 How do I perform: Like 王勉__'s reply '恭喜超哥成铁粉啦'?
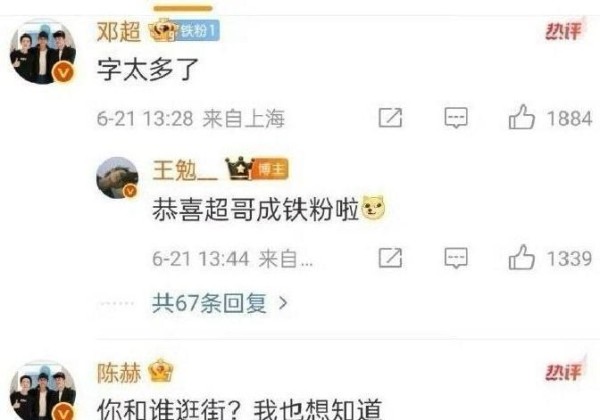coord(522,257)
